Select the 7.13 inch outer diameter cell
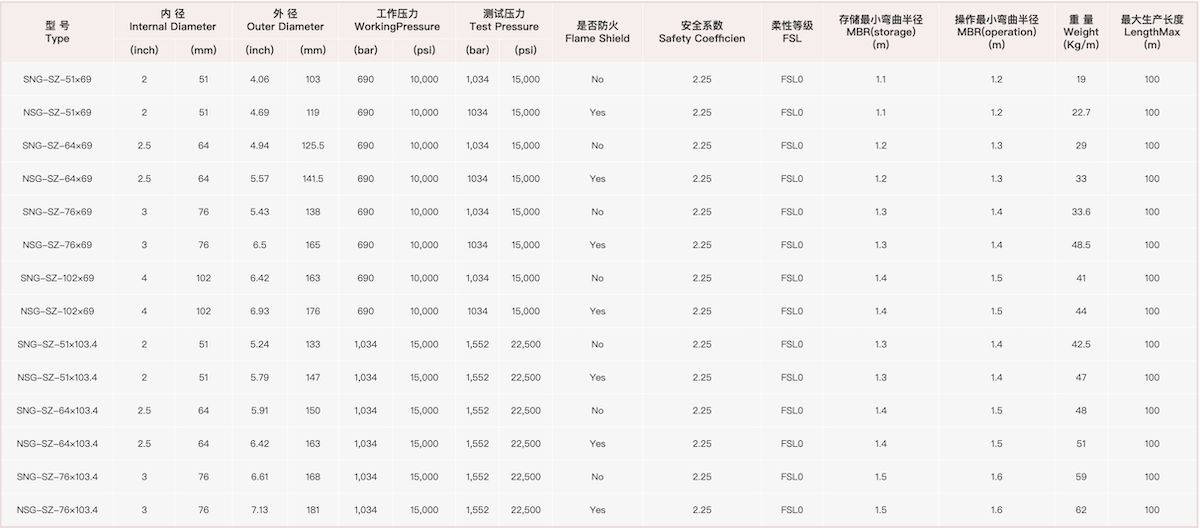 click(x=259, y=510)
